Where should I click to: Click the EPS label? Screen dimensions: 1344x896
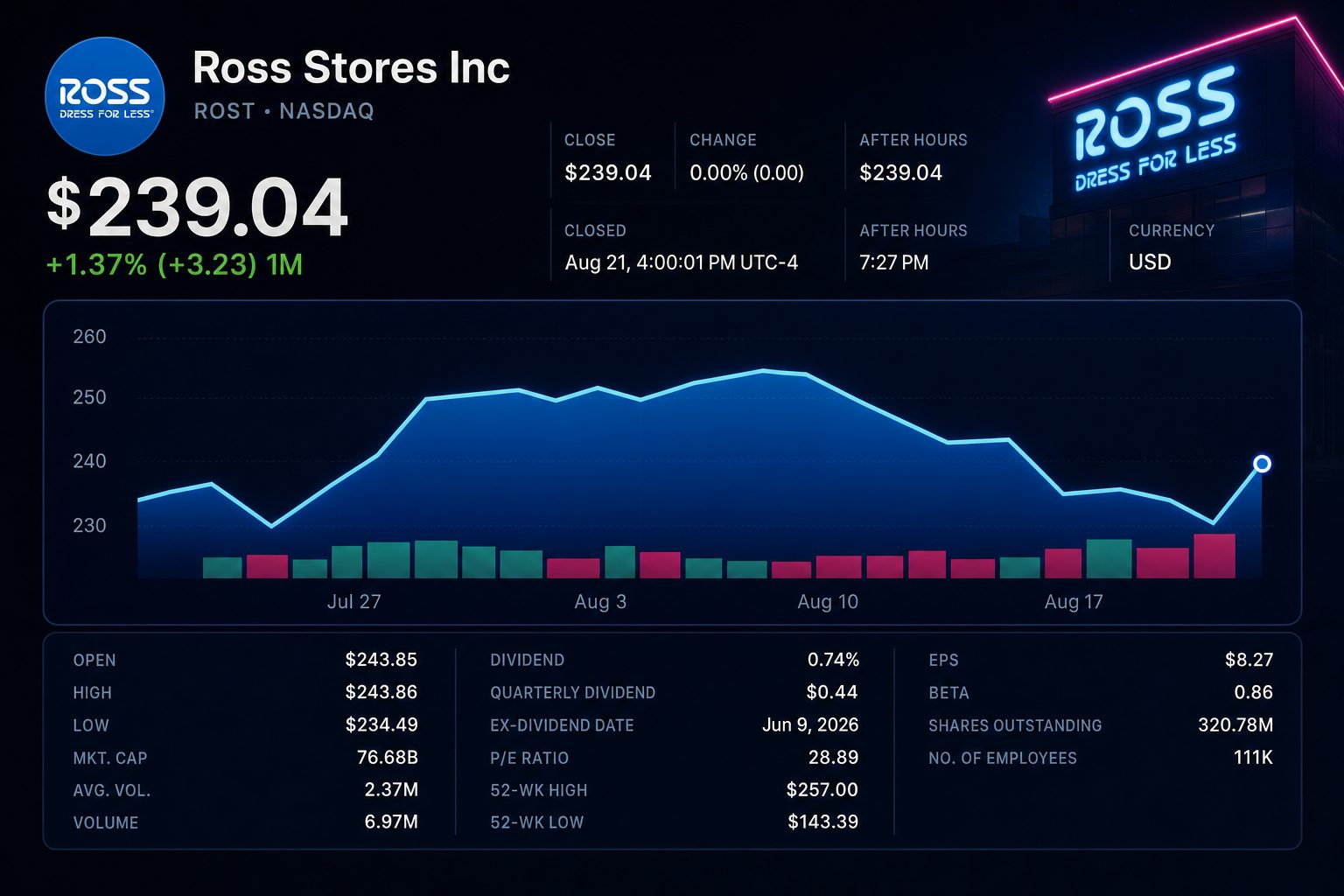[943, 661]
